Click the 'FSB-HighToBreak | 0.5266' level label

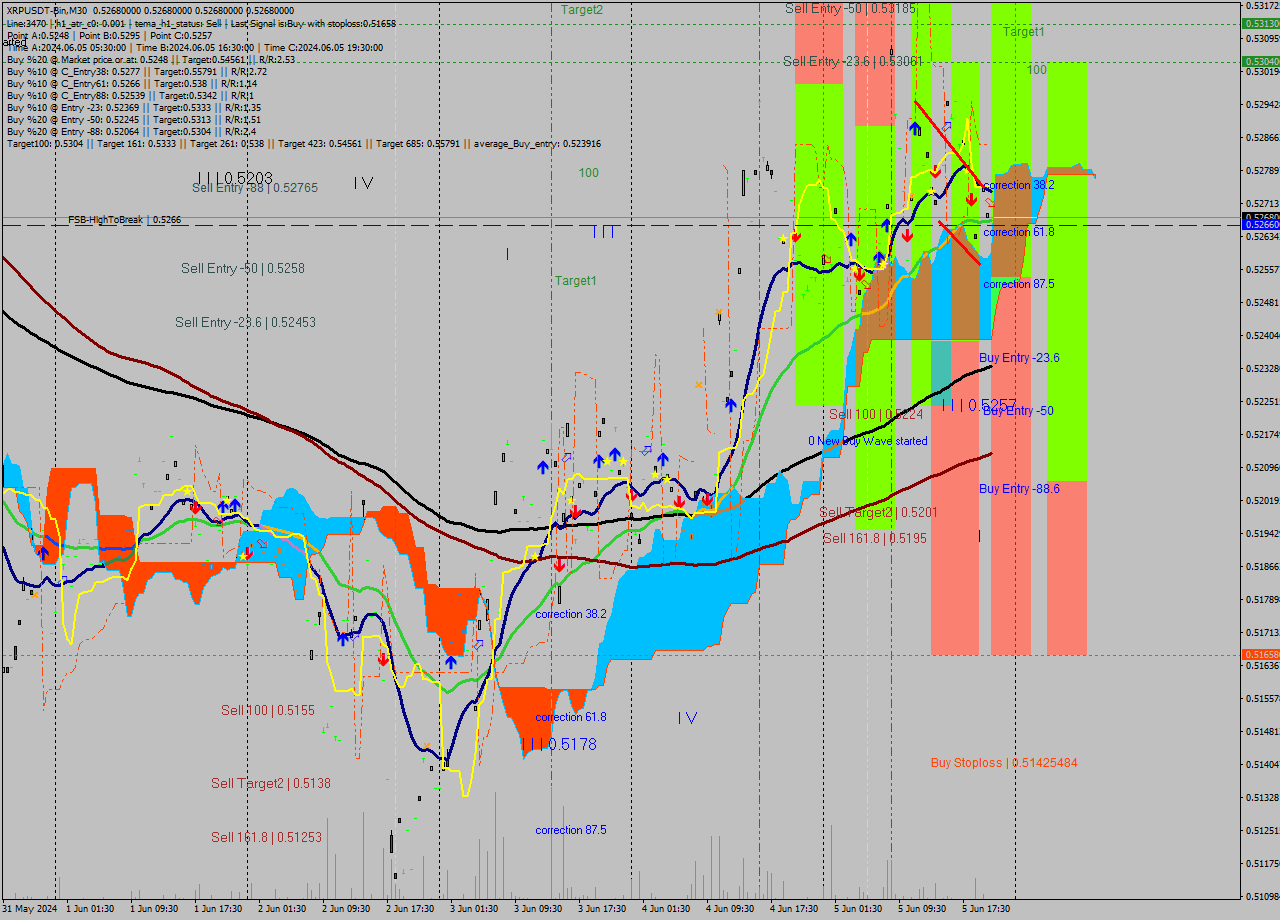coord(124,219)
